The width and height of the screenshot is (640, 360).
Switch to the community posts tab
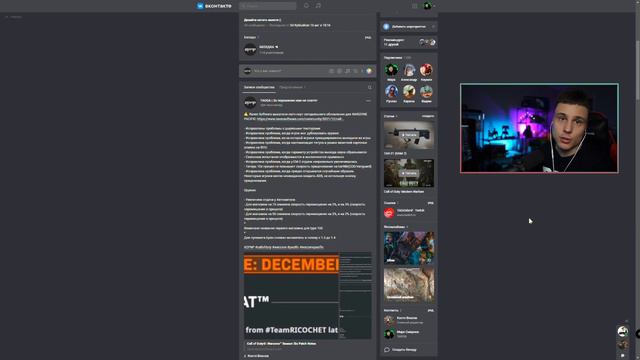(x=259, y=87)
